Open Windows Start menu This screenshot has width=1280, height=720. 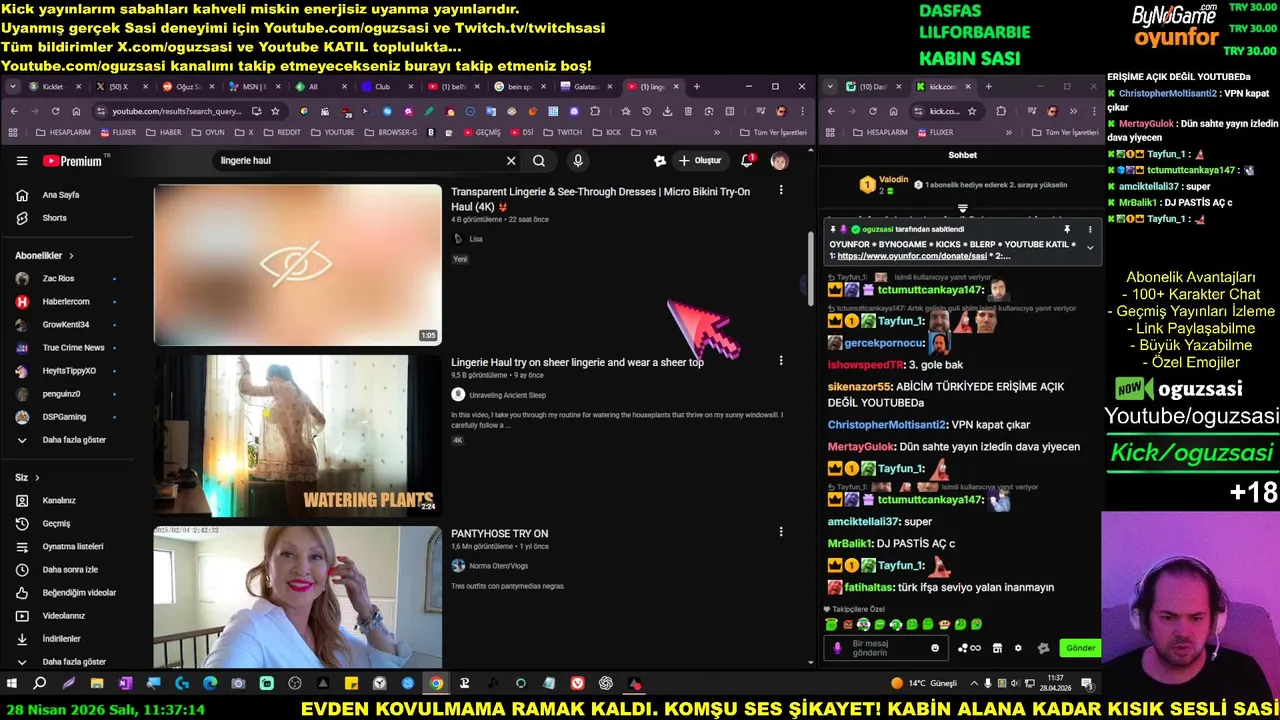12,684
